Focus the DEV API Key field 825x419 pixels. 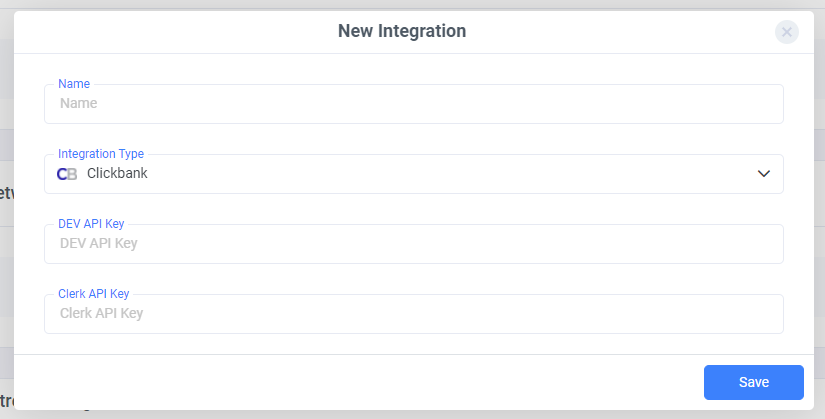tap(414, 244)
